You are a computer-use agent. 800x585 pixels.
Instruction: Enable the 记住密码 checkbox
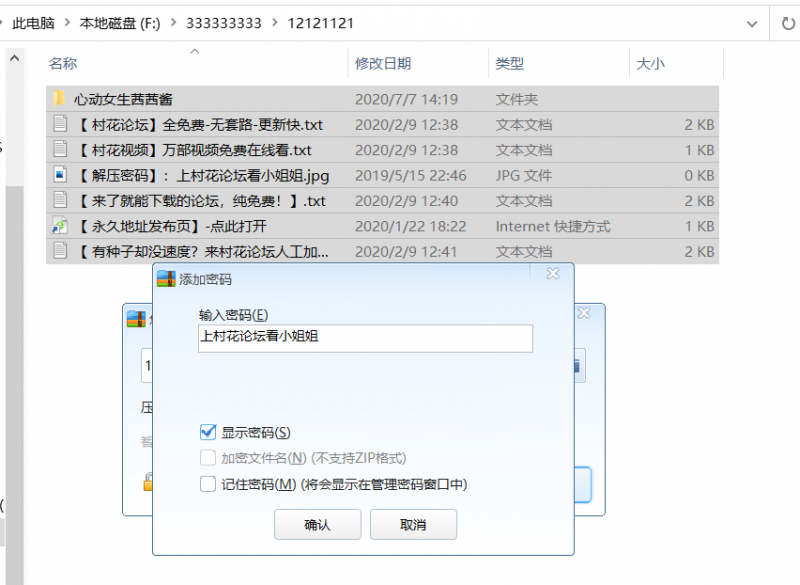pos(208,484)
